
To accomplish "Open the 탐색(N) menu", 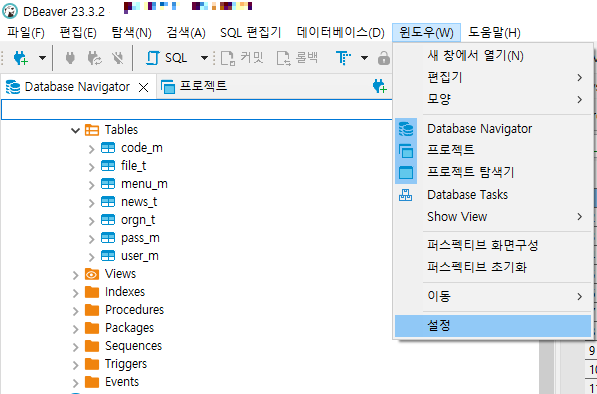I will coord(131,33).
